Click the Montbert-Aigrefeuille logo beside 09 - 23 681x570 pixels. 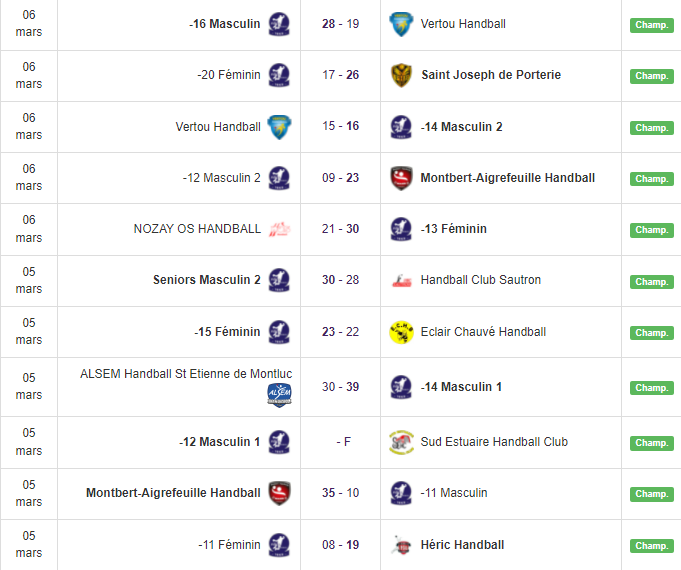[401, 178]
